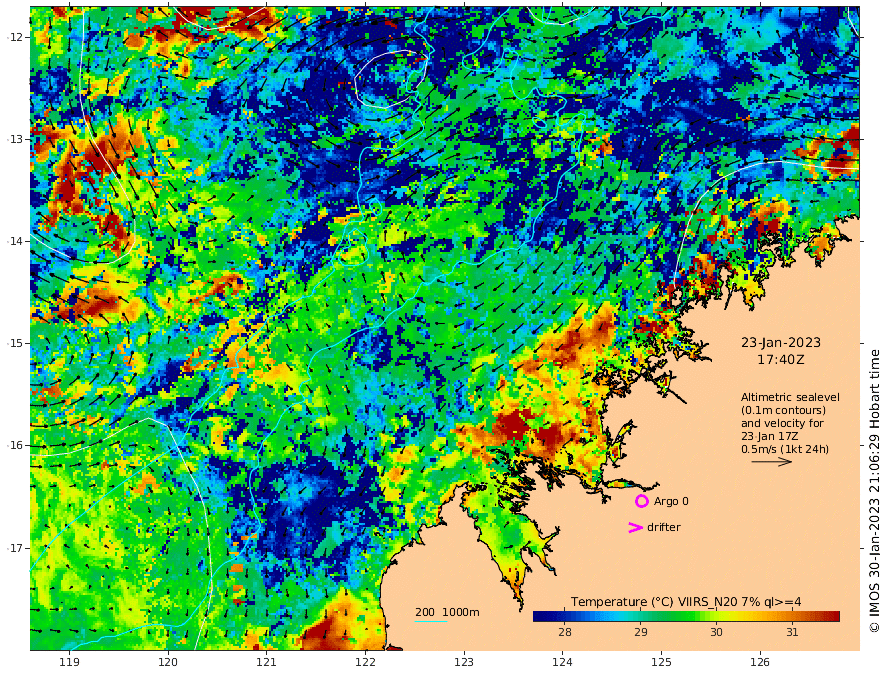Click the latitude axis label -12
The height and width of the screenshot is (680, 880).
[x=15, y=37]
